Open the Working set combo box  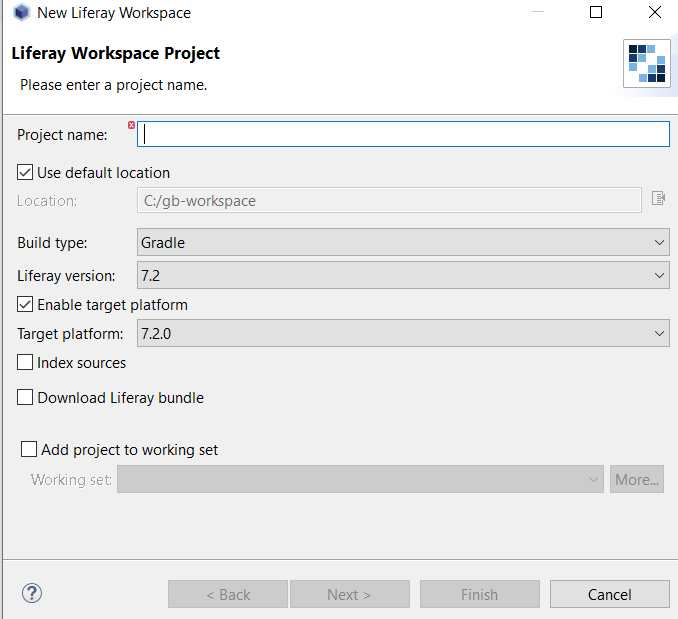(360, 479)
